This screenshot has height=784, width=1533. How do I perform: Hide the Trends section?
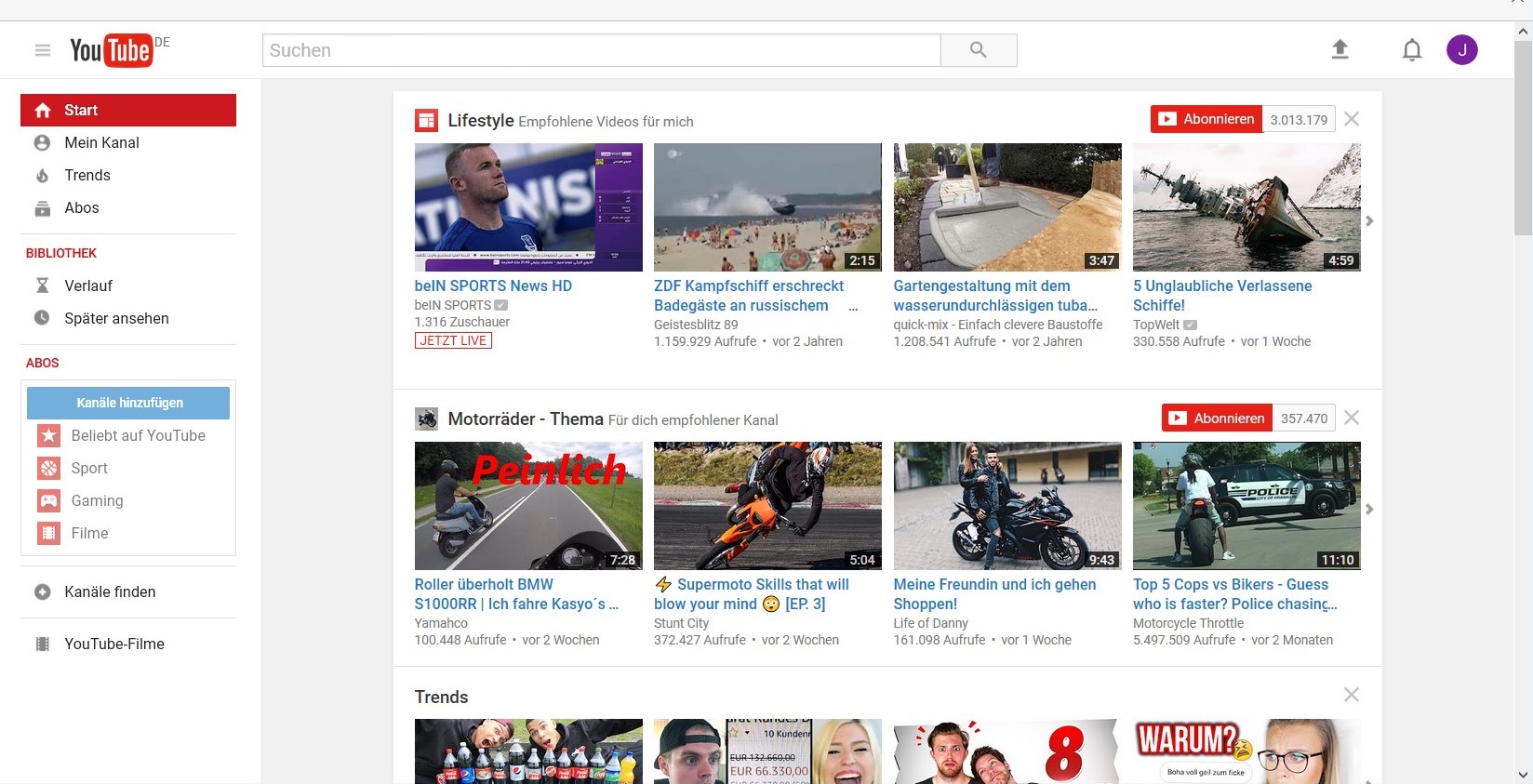[x=1352, y=695]
